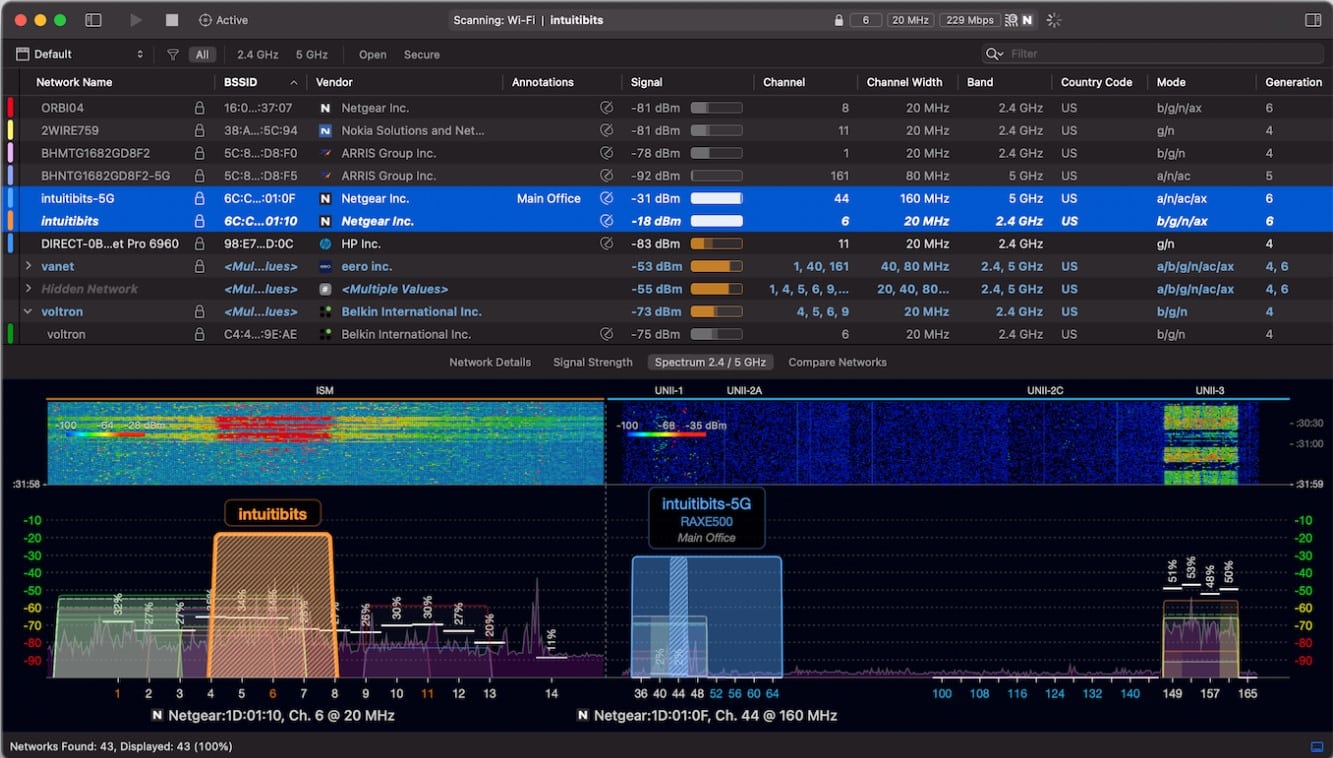Click the lock icon for 2WIRE759
Image resolution: width=1333 pixels, height=758 pixels.
pos(199,130)
